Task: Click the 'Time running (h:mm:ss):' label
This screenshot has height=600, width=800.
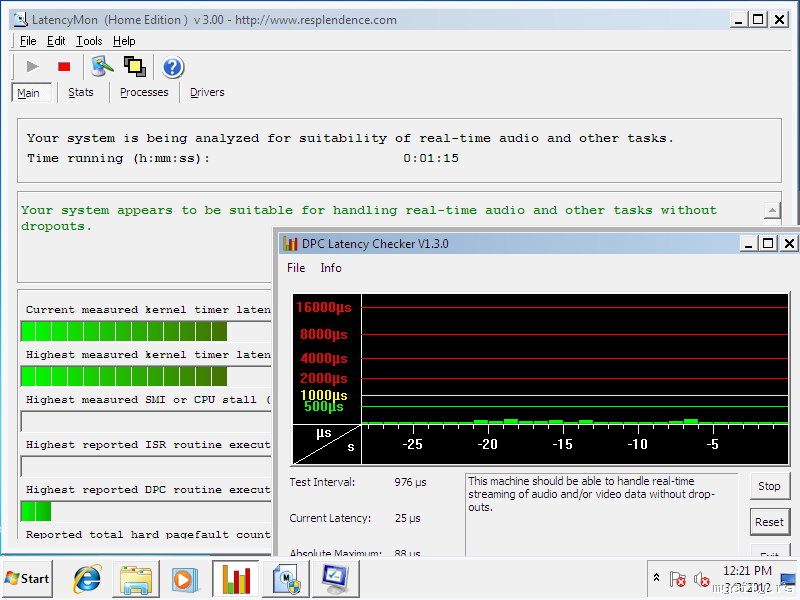Action: coord(118,158)
